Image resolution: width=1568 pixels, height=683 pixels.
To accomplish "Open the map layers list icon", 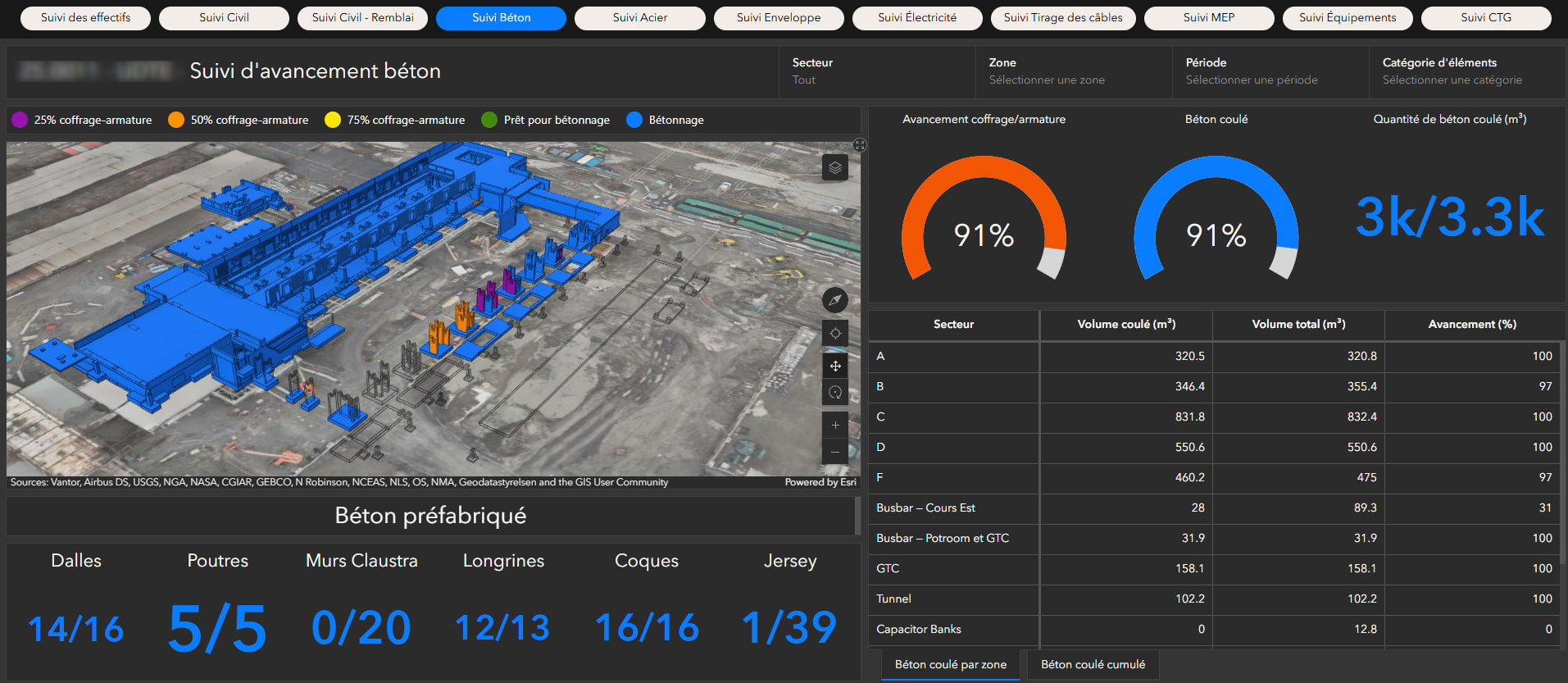I will [834, 167].
